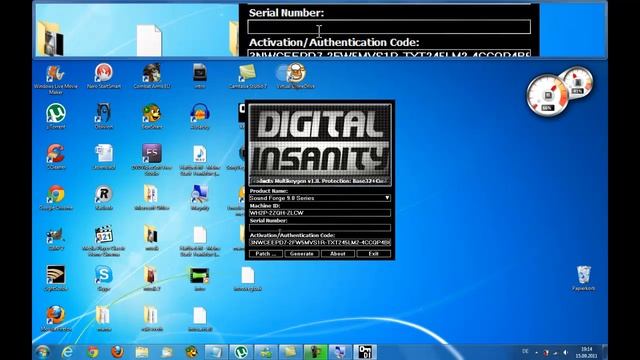Screen dimensions: 640x360
Task: Select the Mozilla Firefox desktop shortcut
Action: (56, 318)
